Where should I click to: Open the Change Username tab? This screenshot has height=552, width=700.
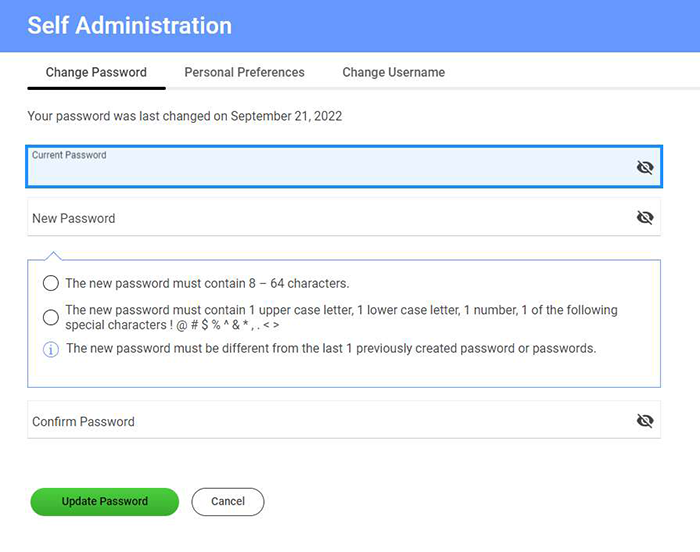pos(393,72)
